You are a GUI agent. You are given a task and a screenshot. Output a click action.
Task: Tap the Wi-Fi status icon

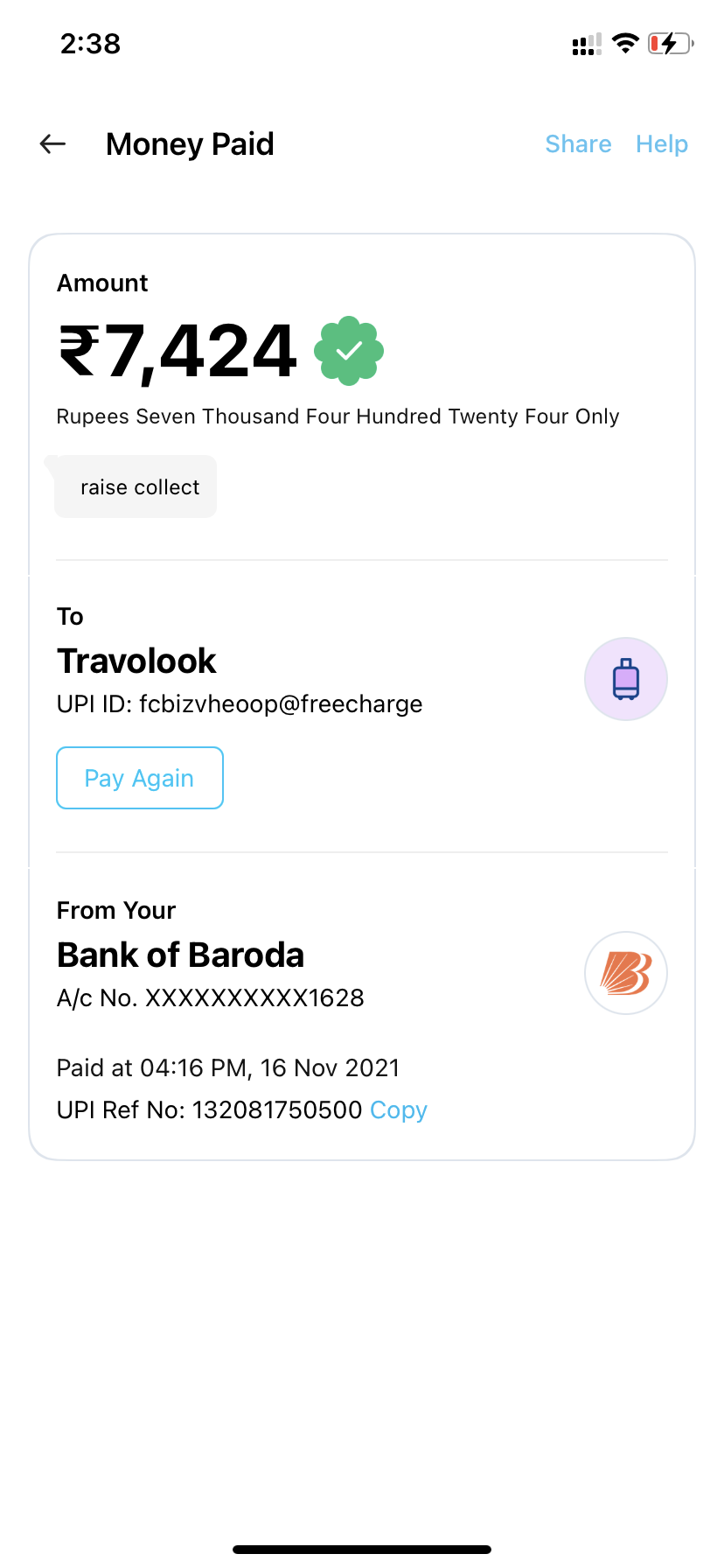(625, 43)
